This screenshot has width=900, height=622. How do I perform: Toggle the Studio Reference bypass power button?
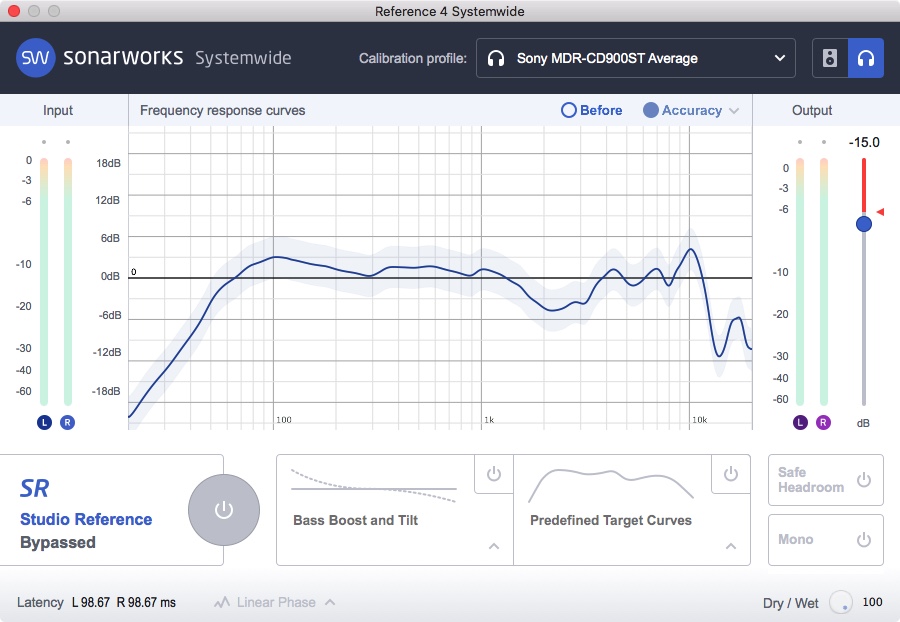coord(224,510)
